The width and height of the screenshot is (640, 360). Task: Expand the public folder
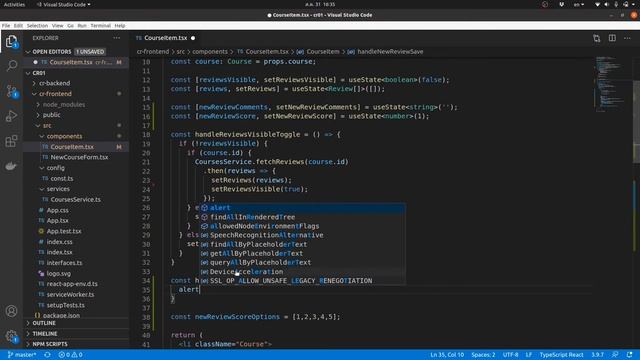tap(76, 115)
